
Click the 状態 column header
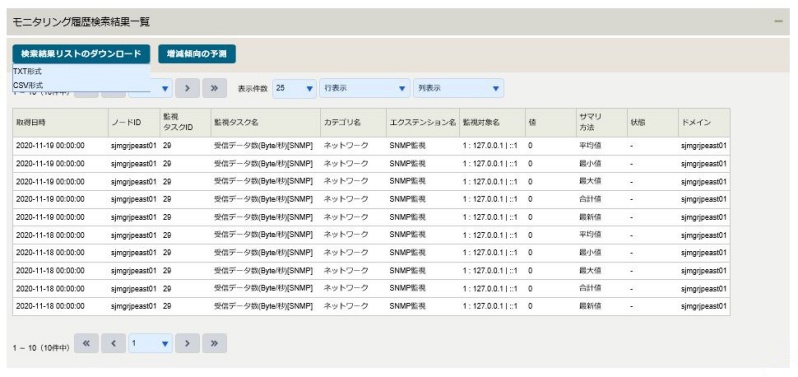(652, 123)
